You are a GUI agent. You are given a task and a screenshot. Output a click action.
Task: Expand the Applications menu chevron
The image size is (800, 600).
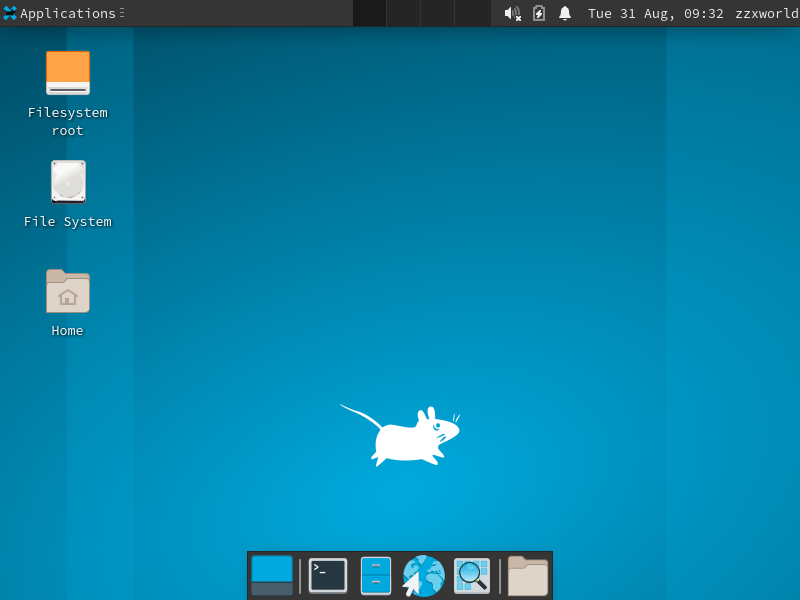(122, 13)
